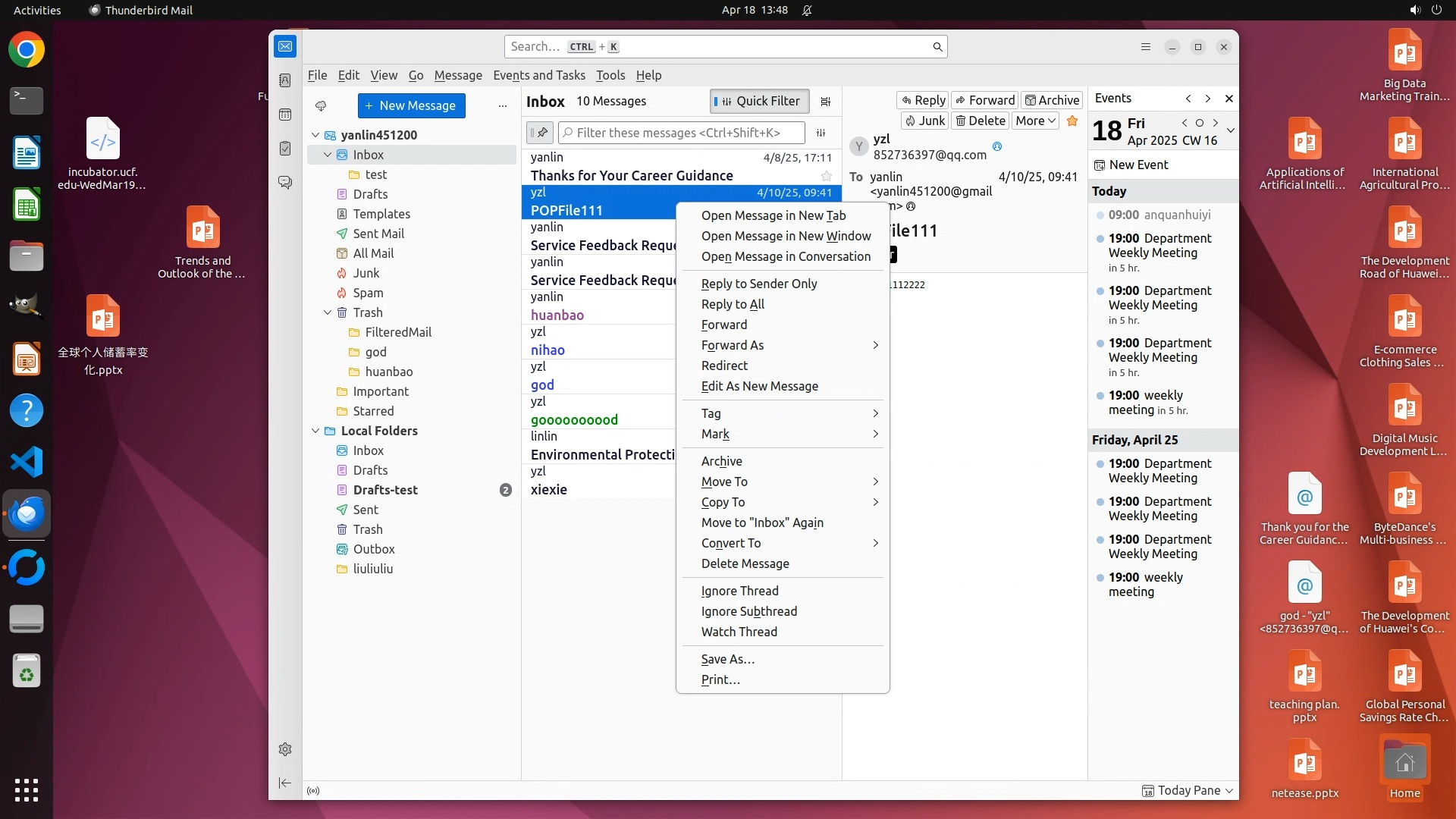Open the Address Book sidebar icon
Screen dimensions: 1456x819
285,80
